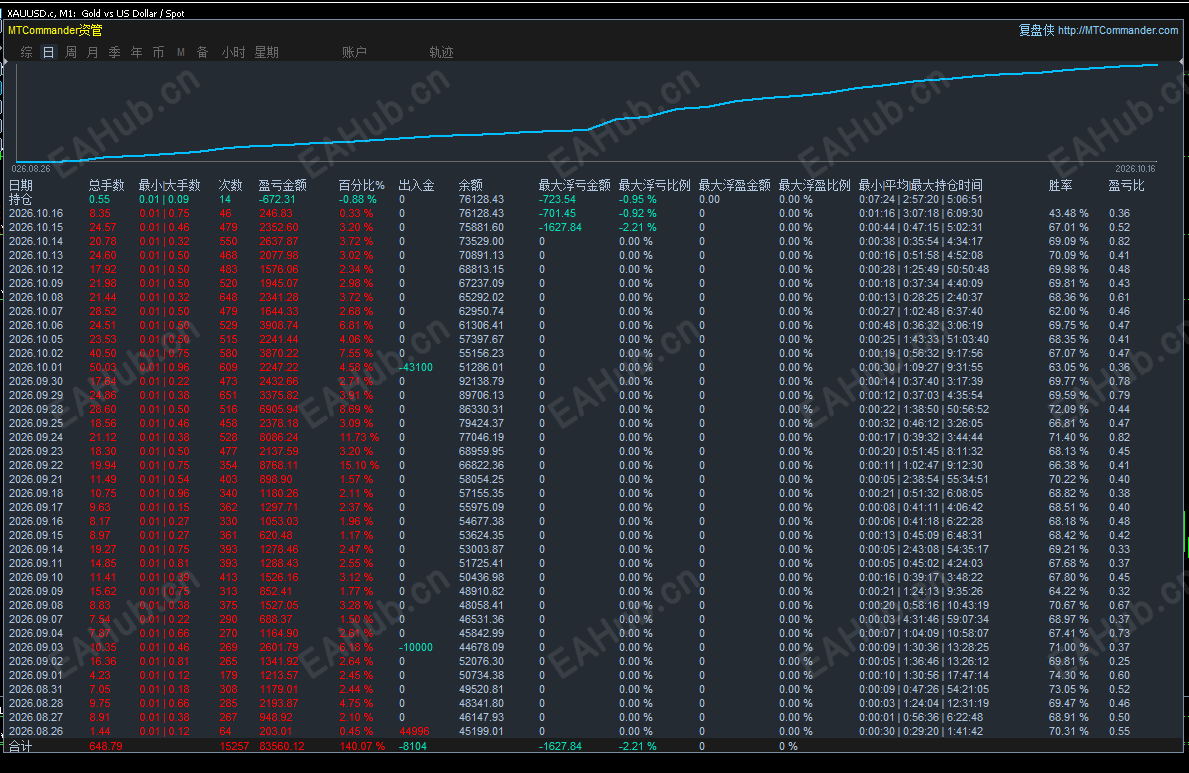Click the total -8104 deposit/withdrawal value
The height and width of the screenshot is (773, 1189).
pyautogui.click(x=413, y=746)
